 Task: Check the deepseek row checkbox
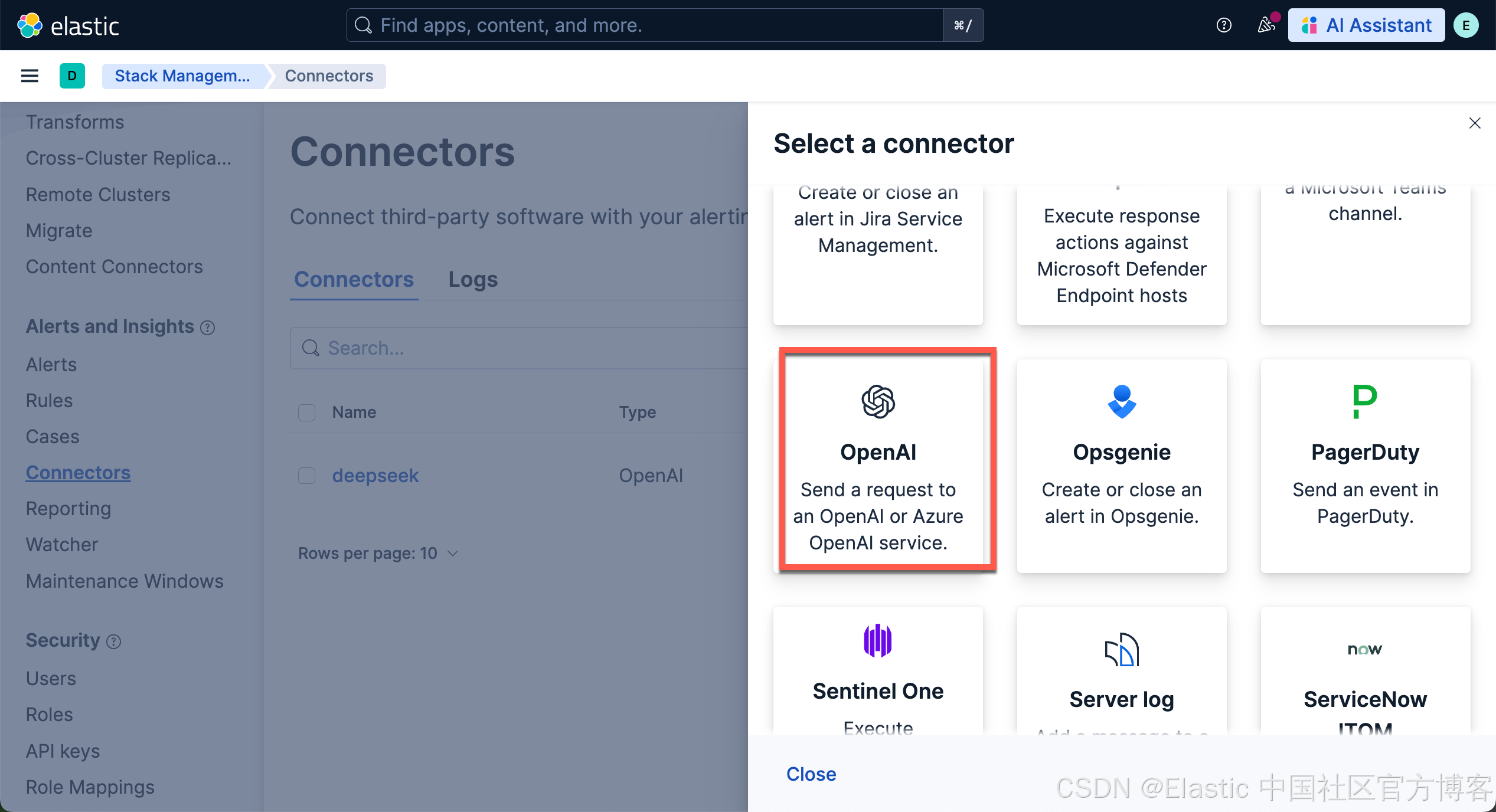pyautogui.click(x=306, y=476)
